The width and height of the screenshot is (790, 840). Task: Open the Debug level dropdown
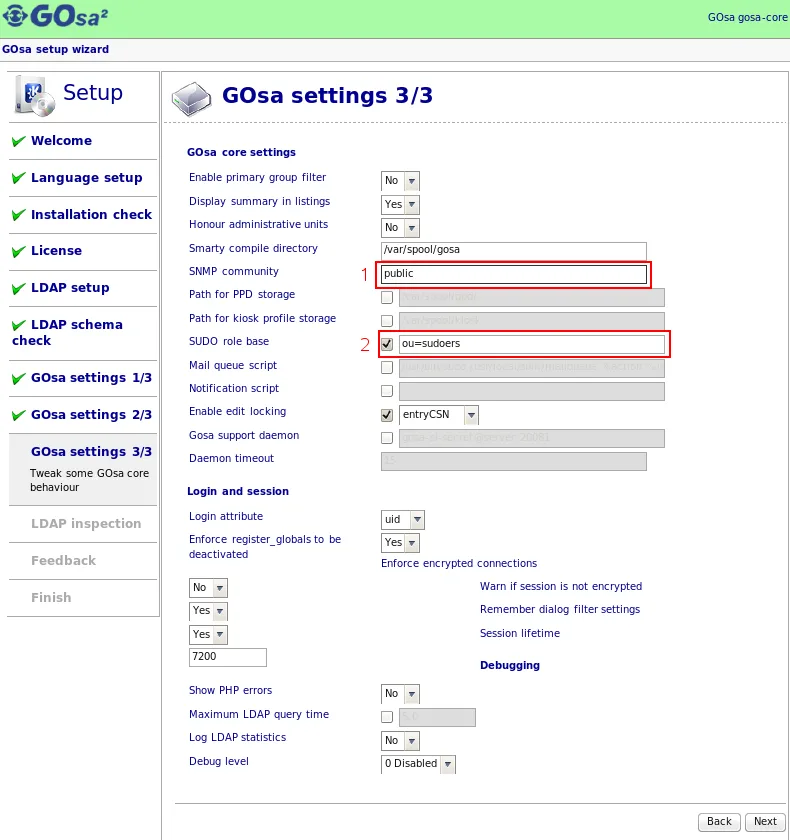[x=418, y=764]
